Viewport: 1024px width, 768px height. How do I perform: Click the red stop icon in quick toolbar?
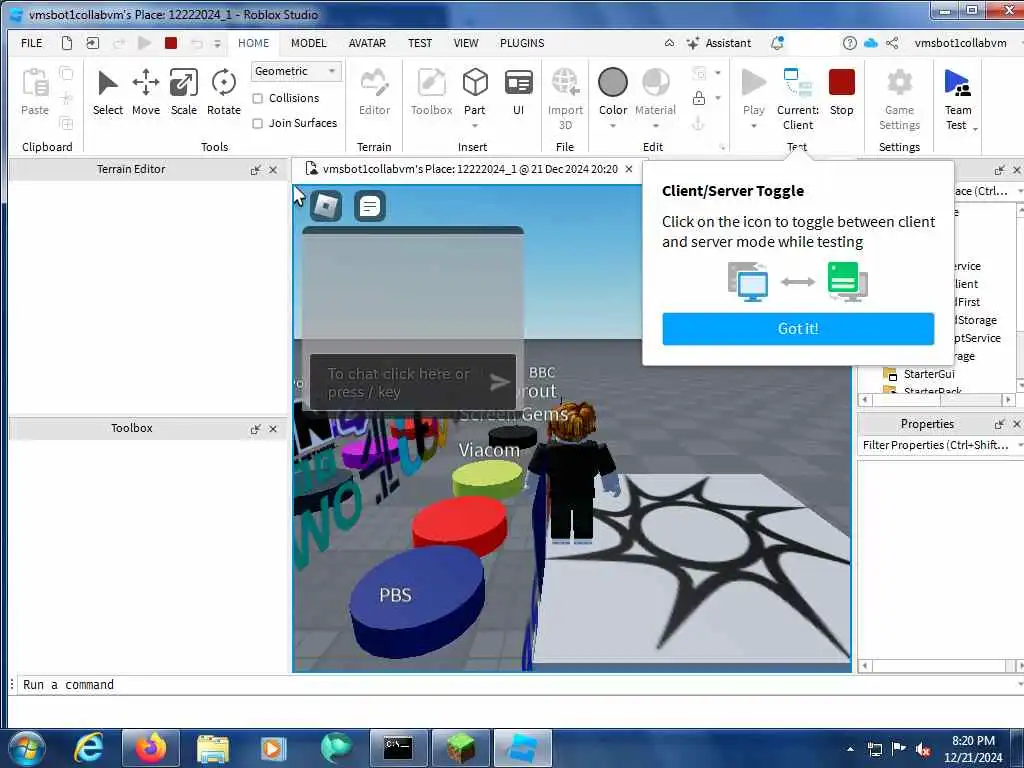click(170, 43)
